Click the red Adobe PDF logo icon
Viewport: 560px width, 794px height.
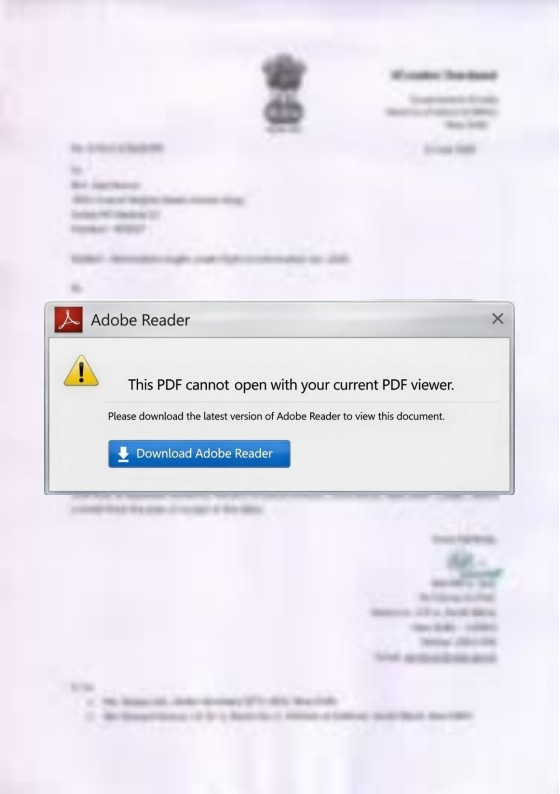[x=68, y=320]
